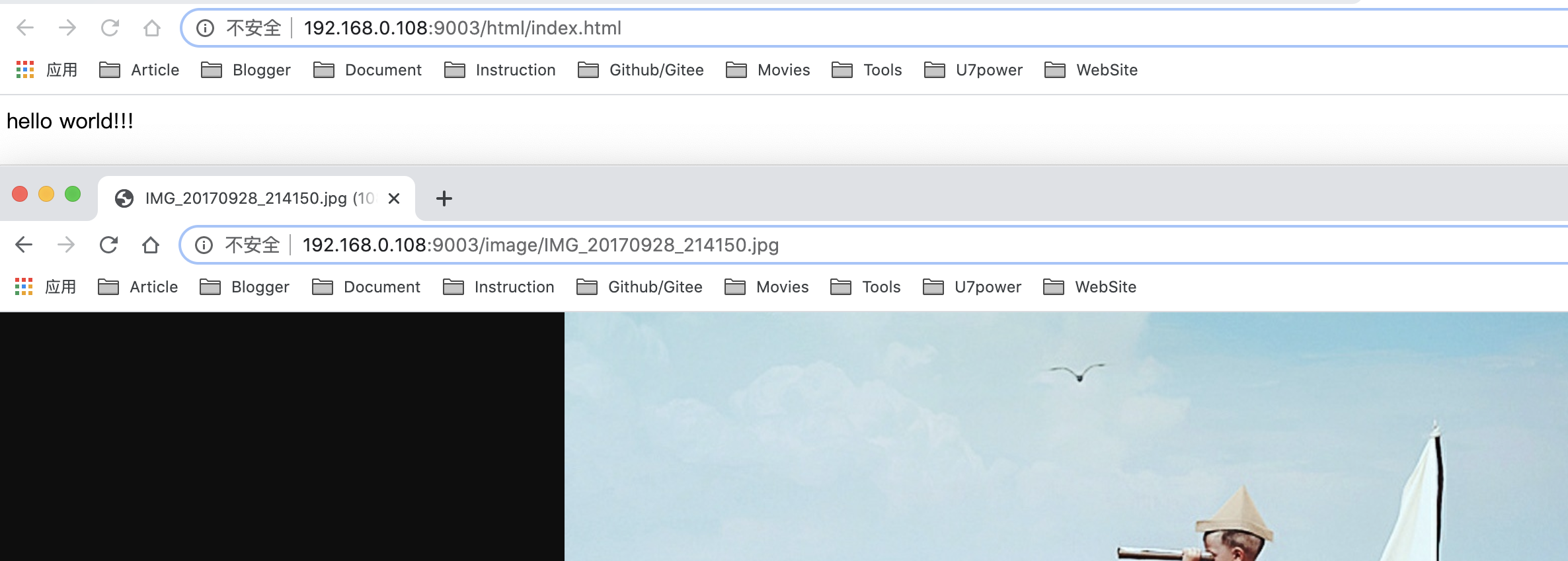
Task: Open the Tools bookmark folder in upper bar
Action: tap(867, 69)
